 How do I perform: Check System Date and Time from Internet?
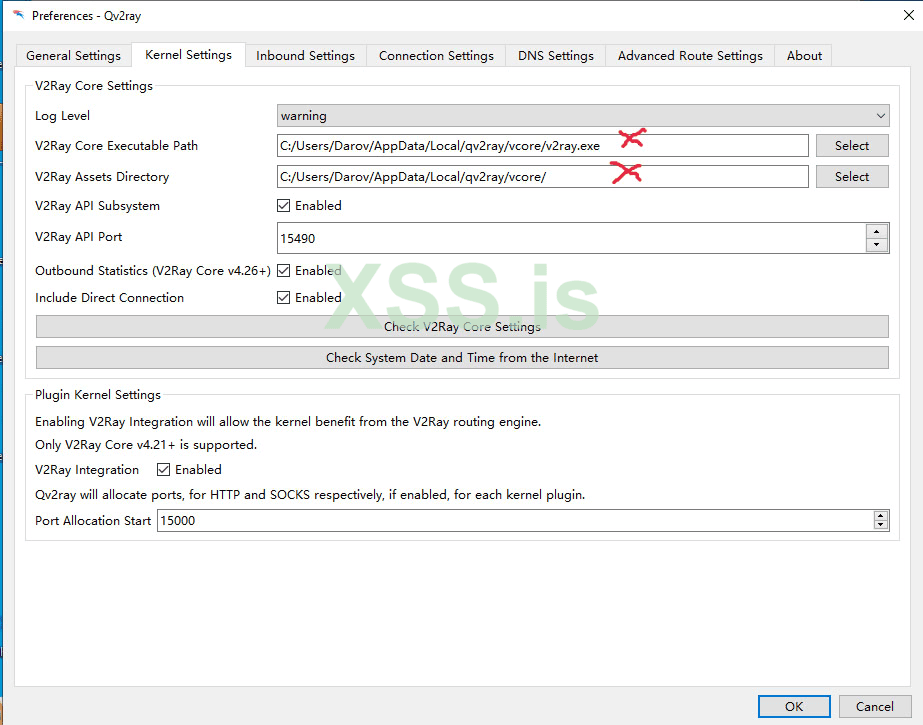click(x=462, y=358)
